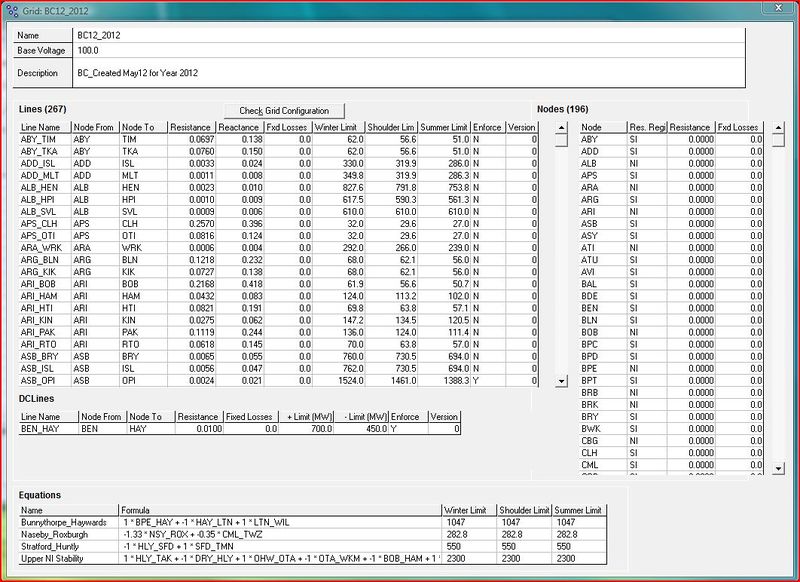Click the Grid window icon in title bar
This screenshot has height=582, width=800.
[12, 10]
